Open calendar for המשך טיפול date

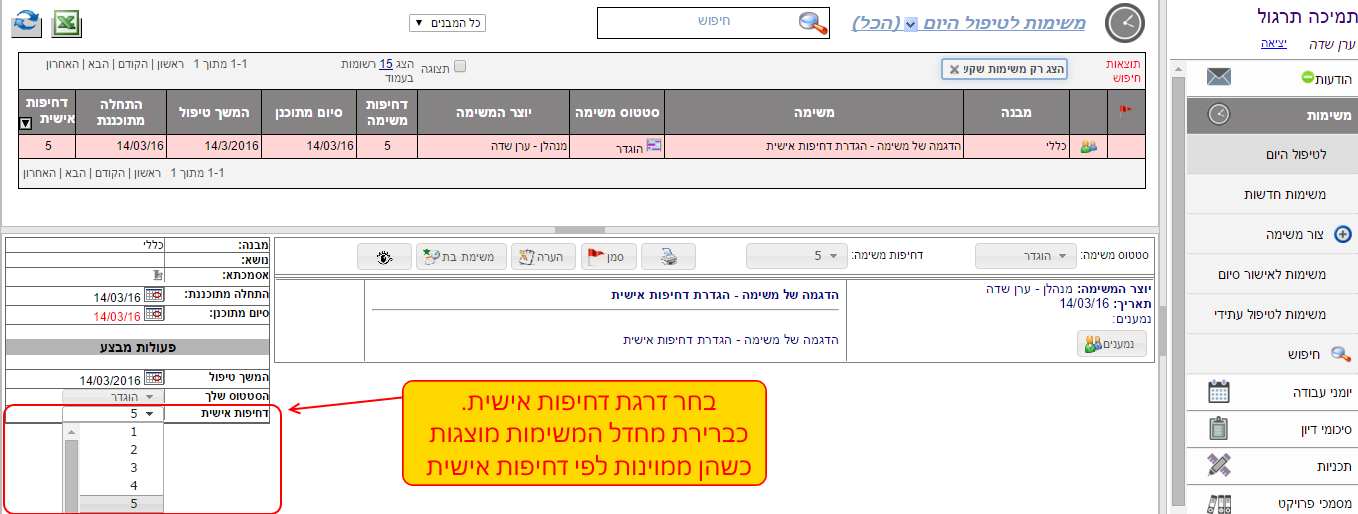click(153, 379)
